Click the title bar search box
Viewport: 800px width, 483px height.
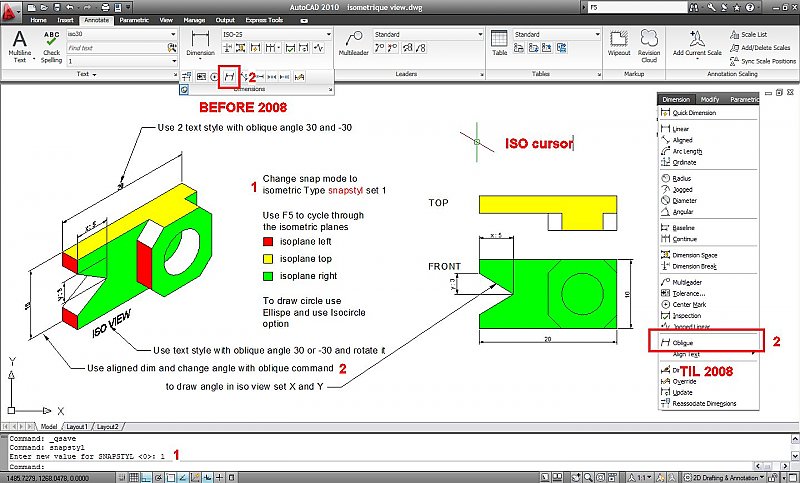[x=636, y=7]
